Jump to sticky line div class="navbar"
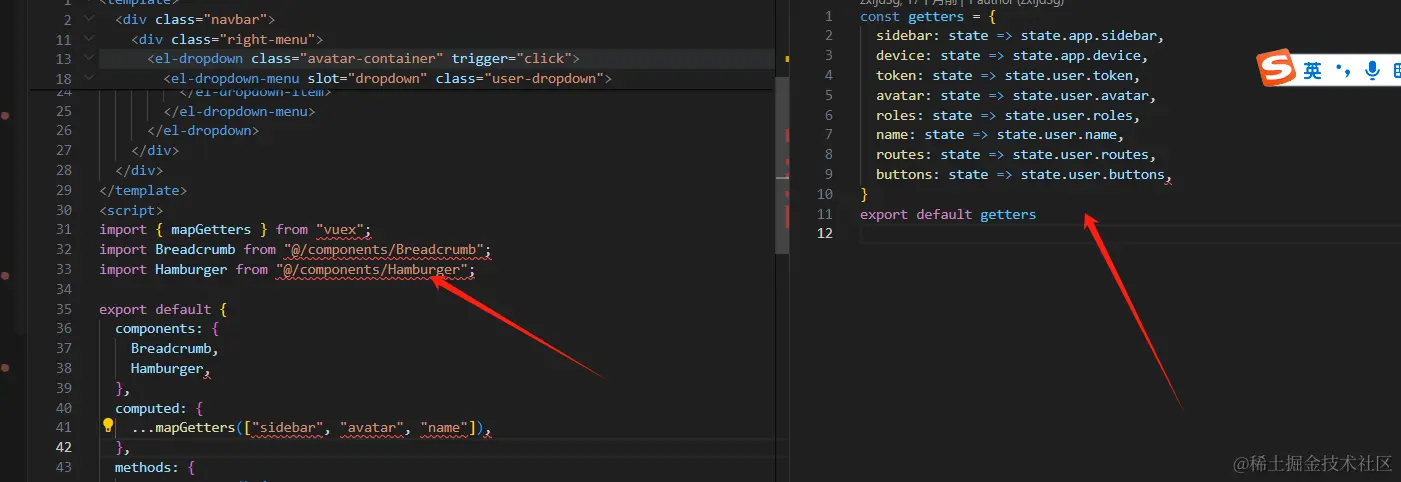The image size is (1401, 482). click(195, 20)
